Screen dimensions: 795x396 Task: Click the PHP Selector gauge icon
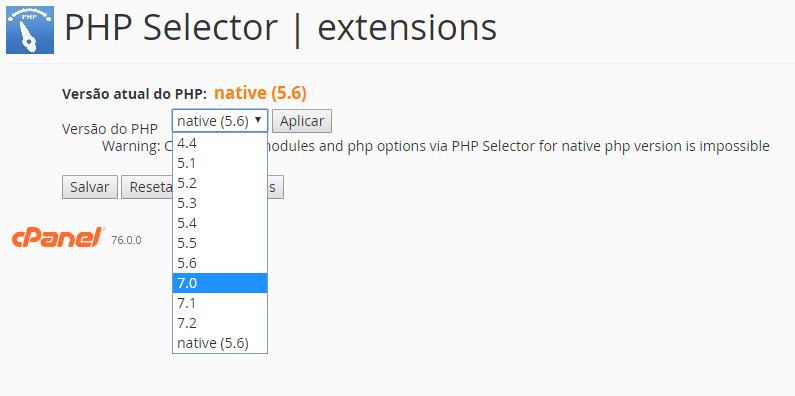(30, 30)
